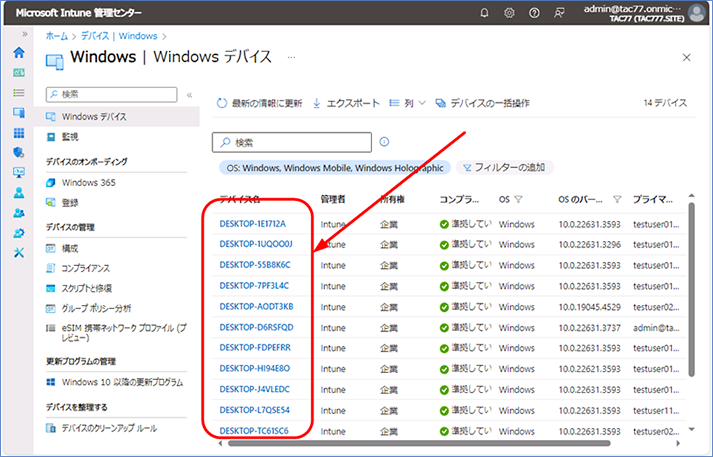Open Tenant administration icon in sidebar
Viewport: 713px width, 457px height.
(19, 233)
